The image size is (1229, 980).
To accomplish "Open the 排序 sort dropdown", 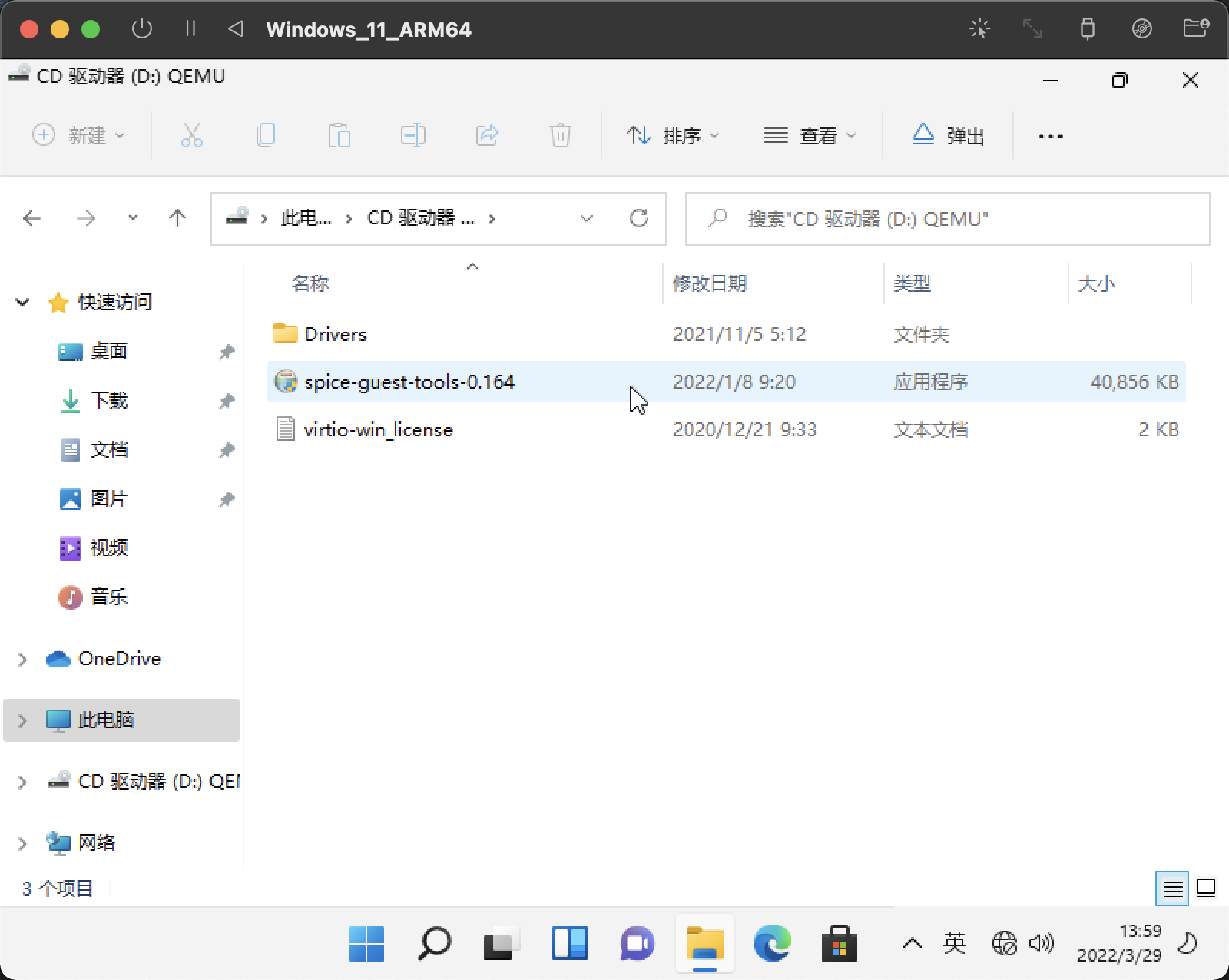I will pyautogui.click(x=674, y=135).
